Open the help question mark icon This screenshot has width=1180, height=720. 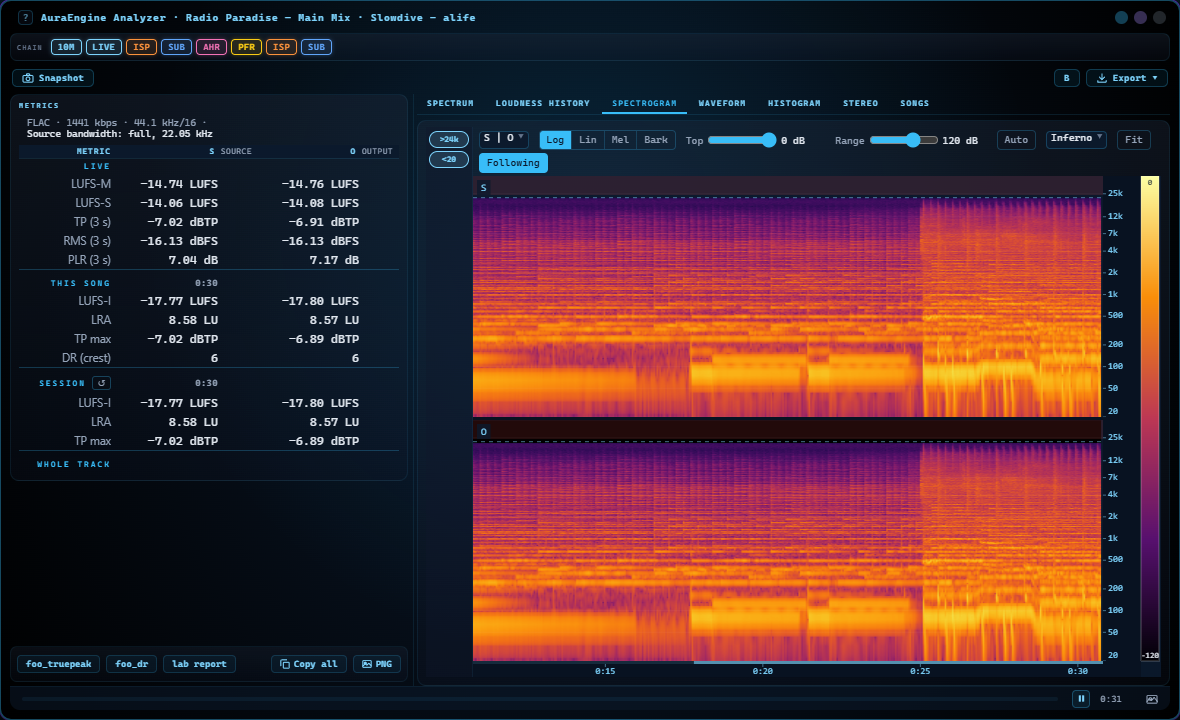coord(25,17)
